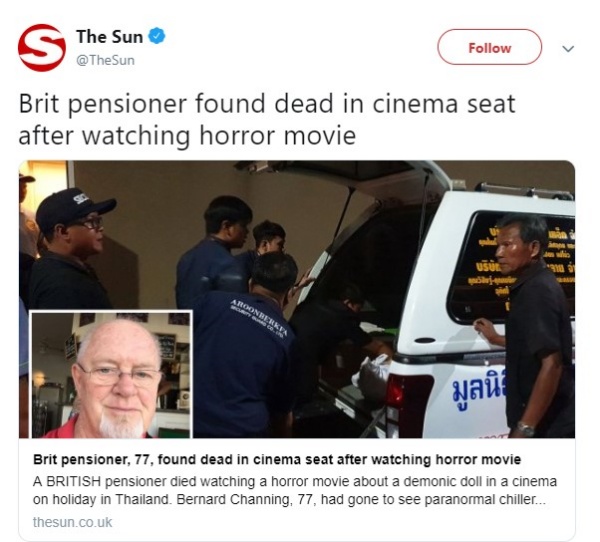The image size is (600, 542).
Task: Open the article card's main photo
Action: click(297, 299)
